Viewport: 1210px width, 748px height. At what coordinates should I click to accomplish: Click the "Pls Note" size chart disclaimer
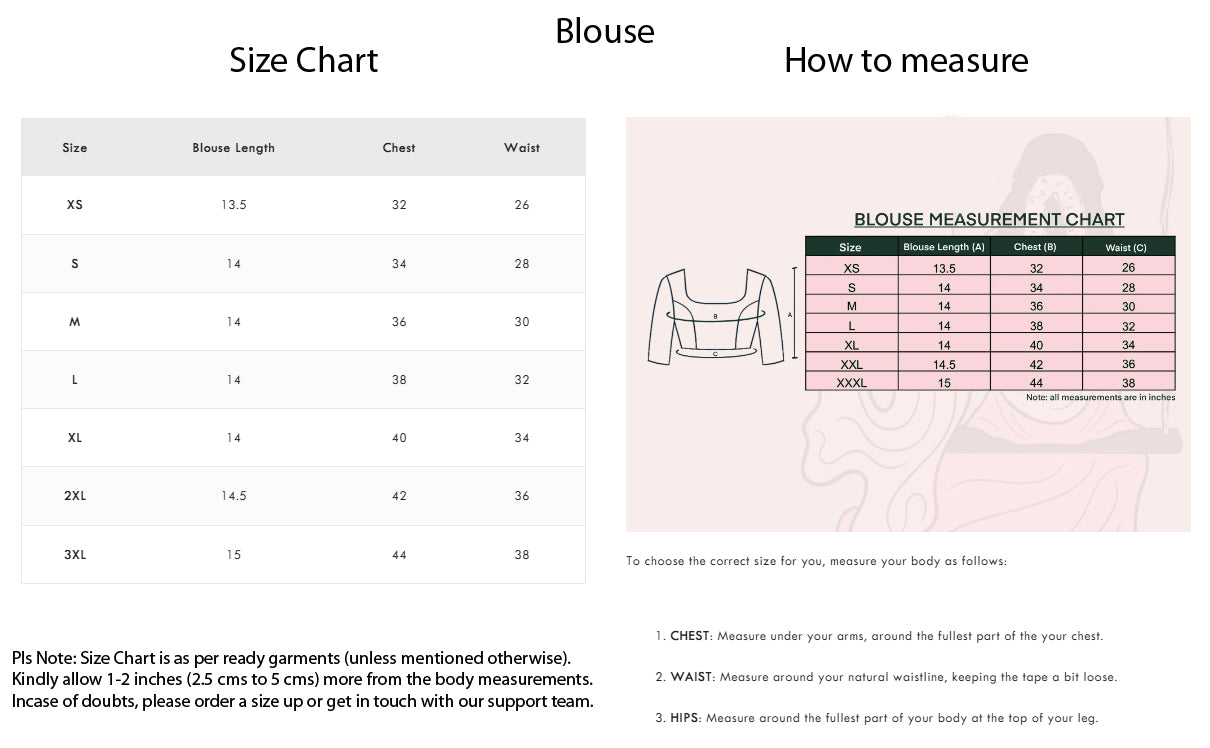[x=302, y=679]
